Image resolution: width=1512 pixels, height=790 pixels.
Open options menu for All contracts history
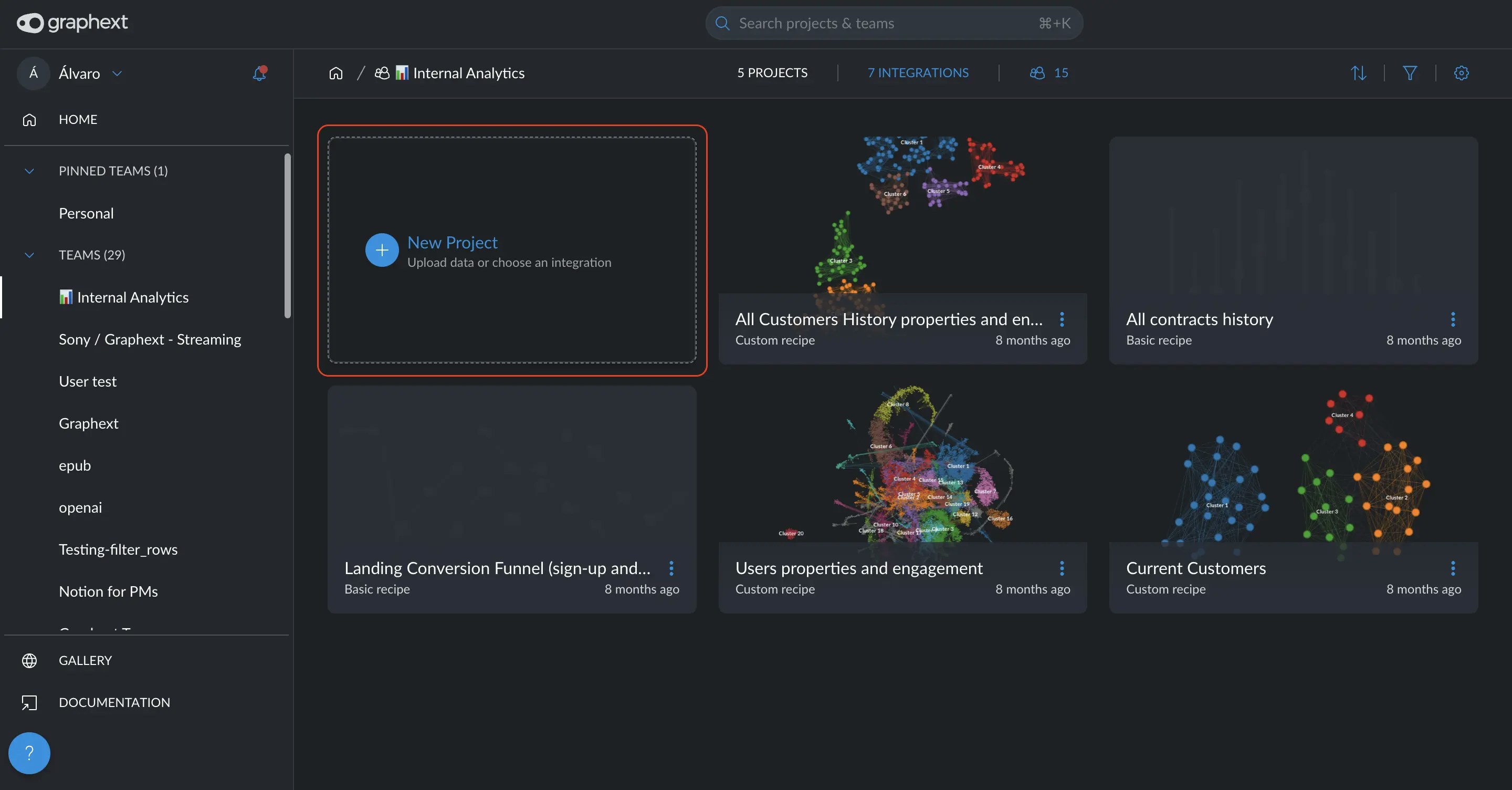(x=1453, y=319)
